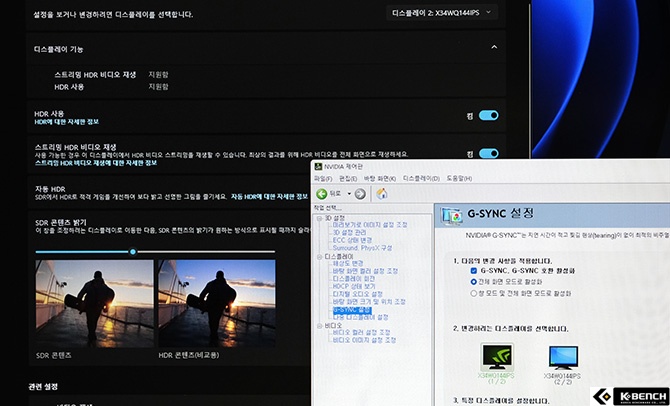Select the green NVIDIA monitor X34WQ144IPS (1/2)
This screenshot has width=670, height=406.
point(497,357)
